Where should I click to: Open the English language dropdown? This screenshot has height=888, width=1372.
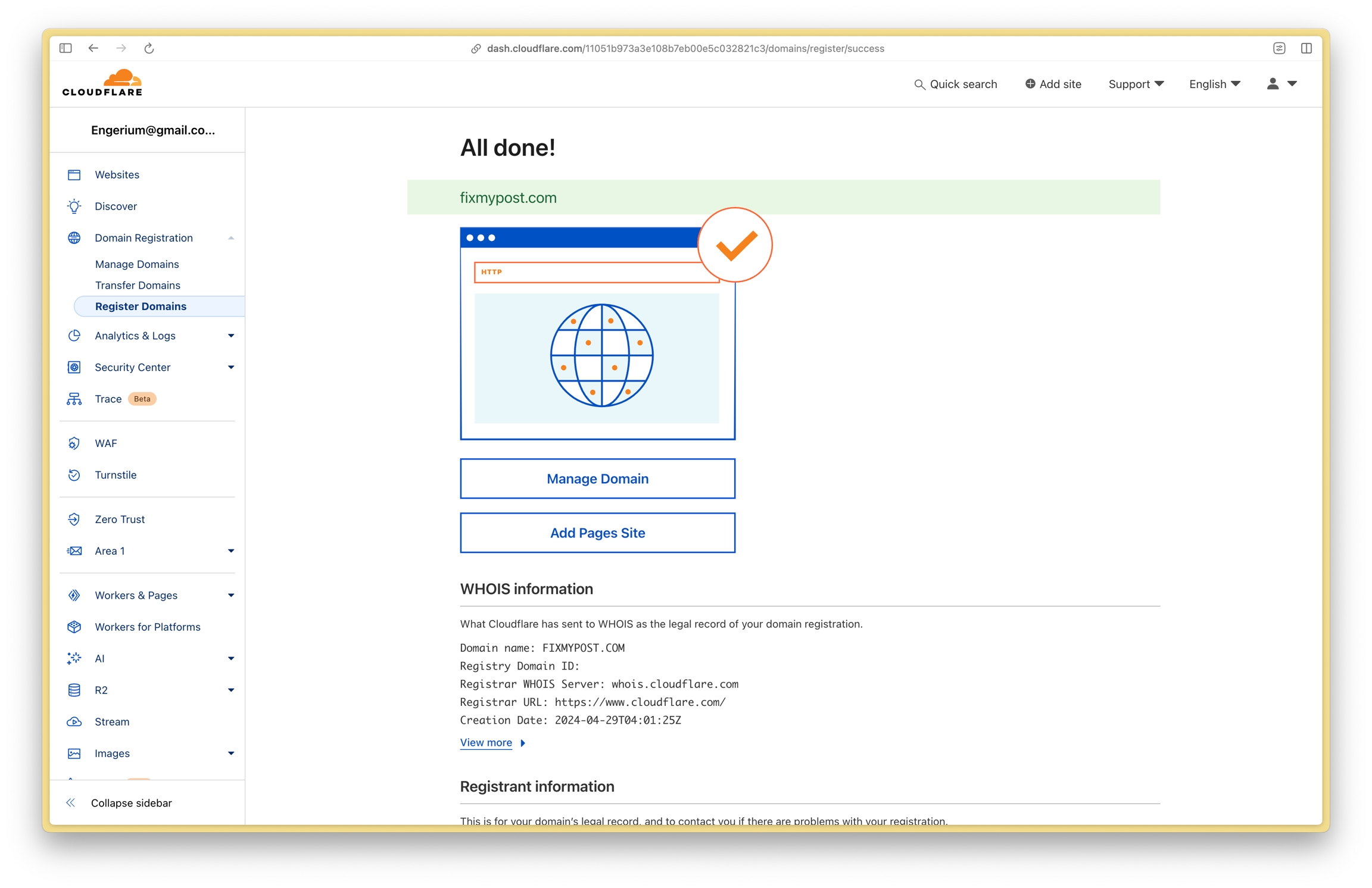click(1215, 85)
